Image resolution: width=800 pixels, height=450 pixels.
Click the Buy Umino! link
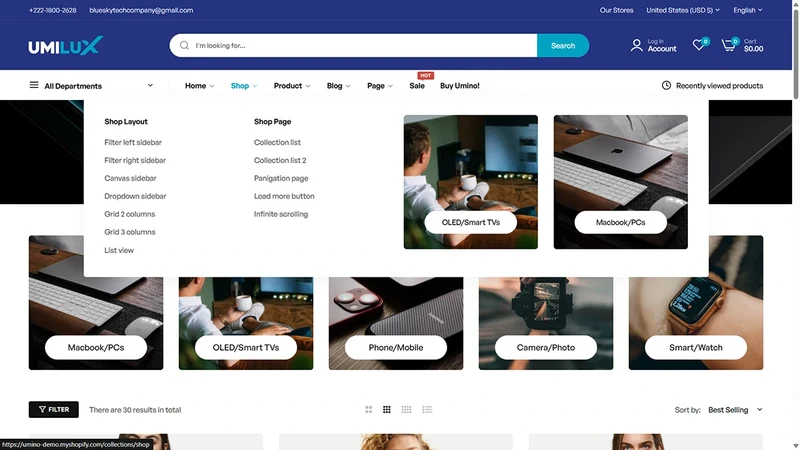click(460, 86)
